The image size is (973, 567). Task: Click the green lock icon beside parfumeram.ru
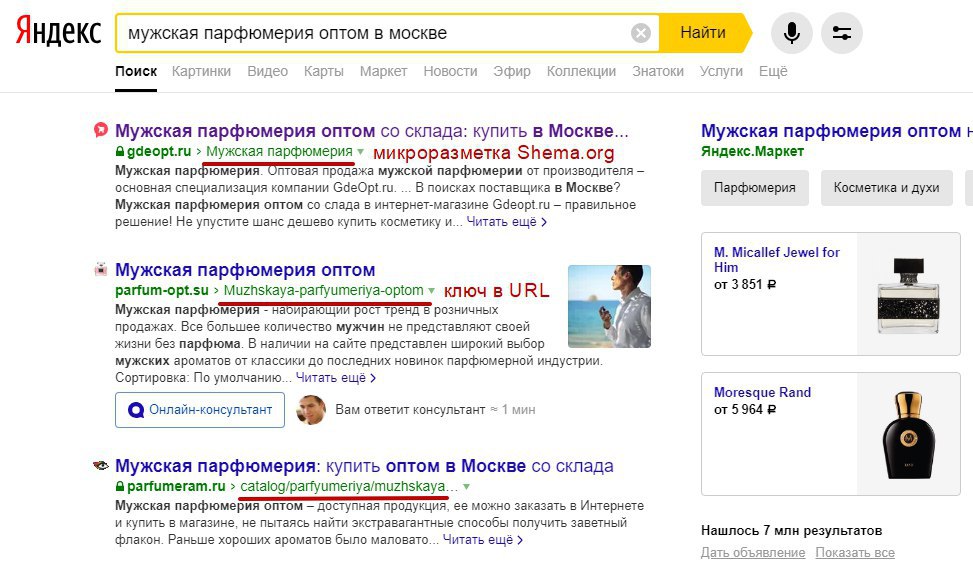(120, 486)
